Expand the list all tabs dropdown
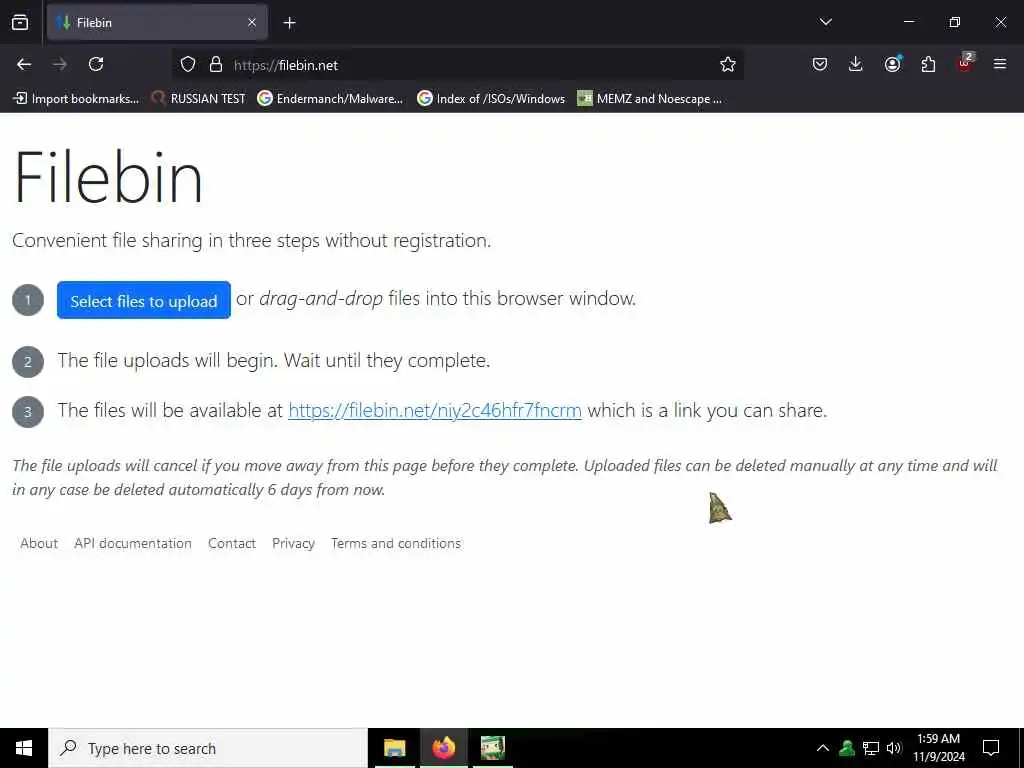This screenshot has width=1024, height=768. tap(825, 22)
